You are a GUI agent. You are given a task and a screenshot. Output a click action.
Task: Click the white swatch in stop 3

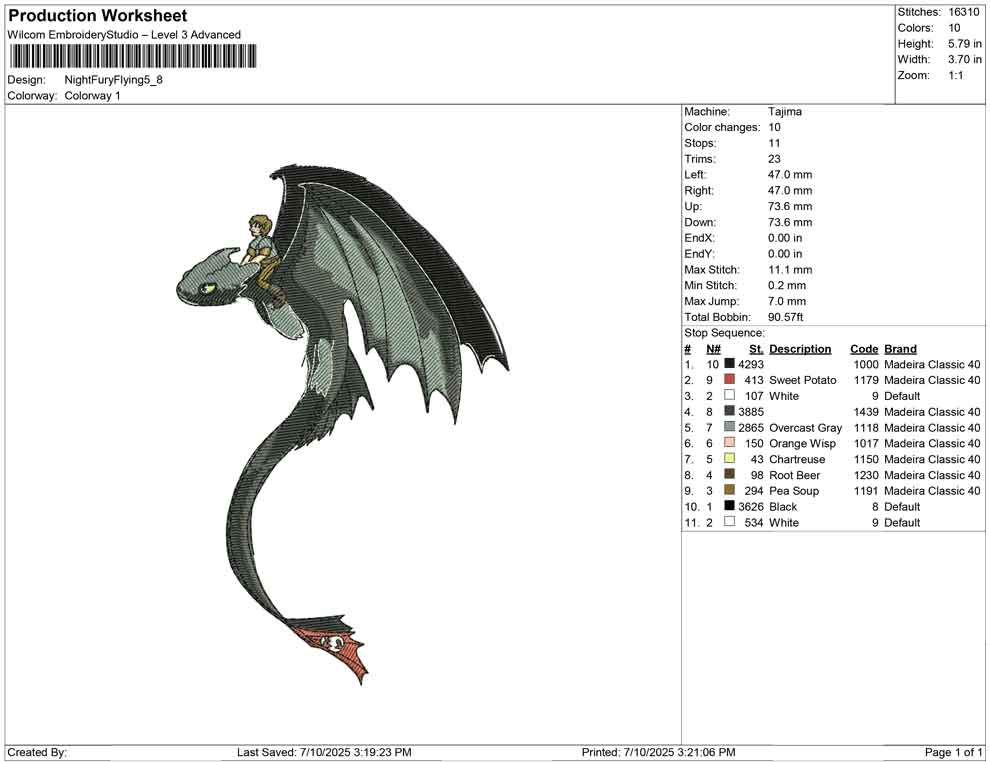[x=729, y=395]
